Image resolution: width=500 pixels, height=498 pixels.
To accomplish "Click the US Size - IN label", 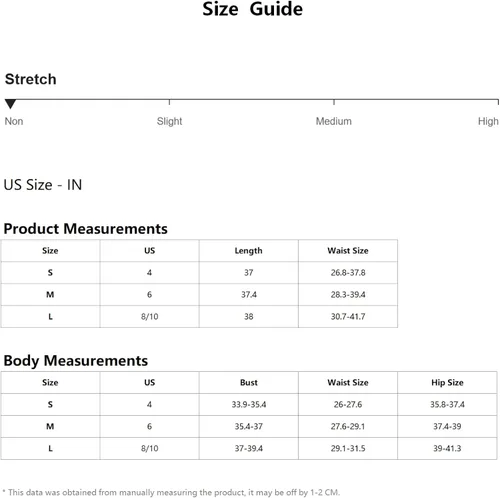I will [43, 185].
